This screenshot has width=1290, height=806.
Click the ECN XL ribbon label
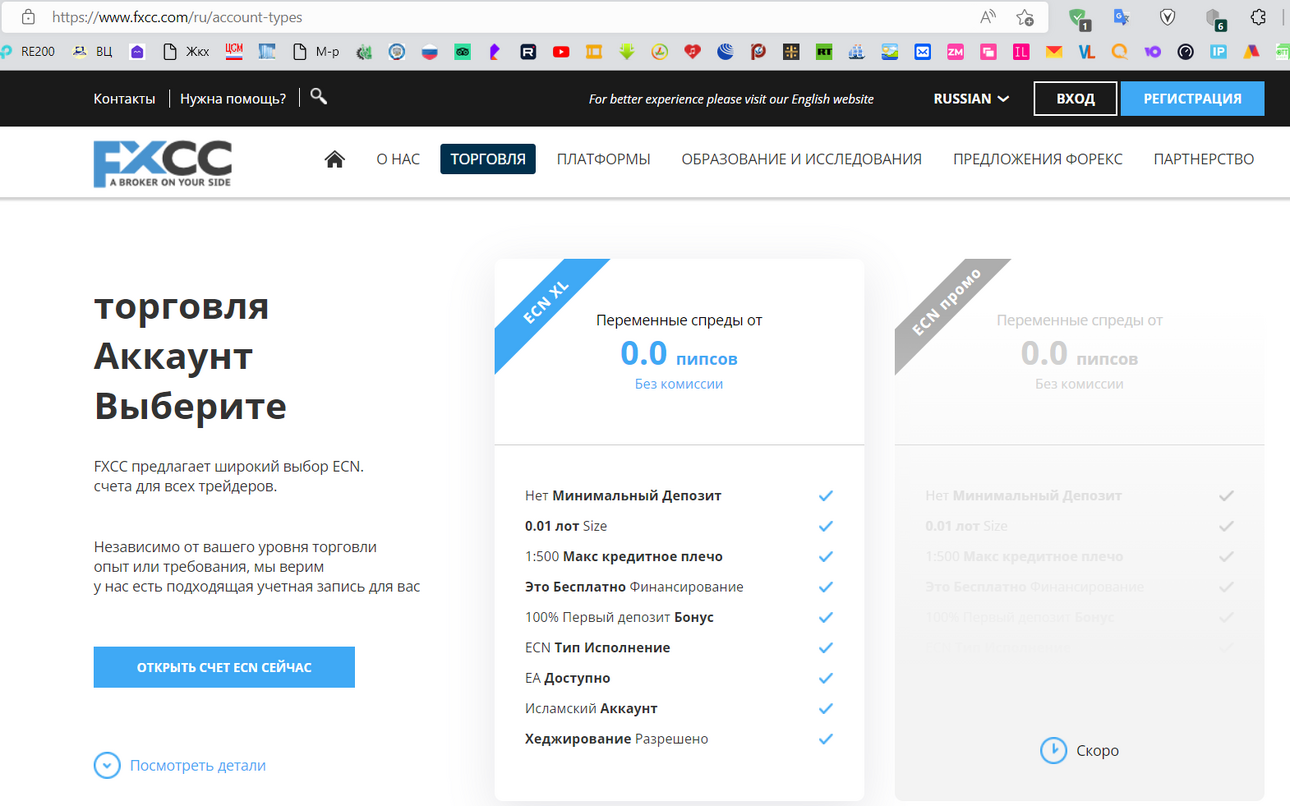[546, 302]
